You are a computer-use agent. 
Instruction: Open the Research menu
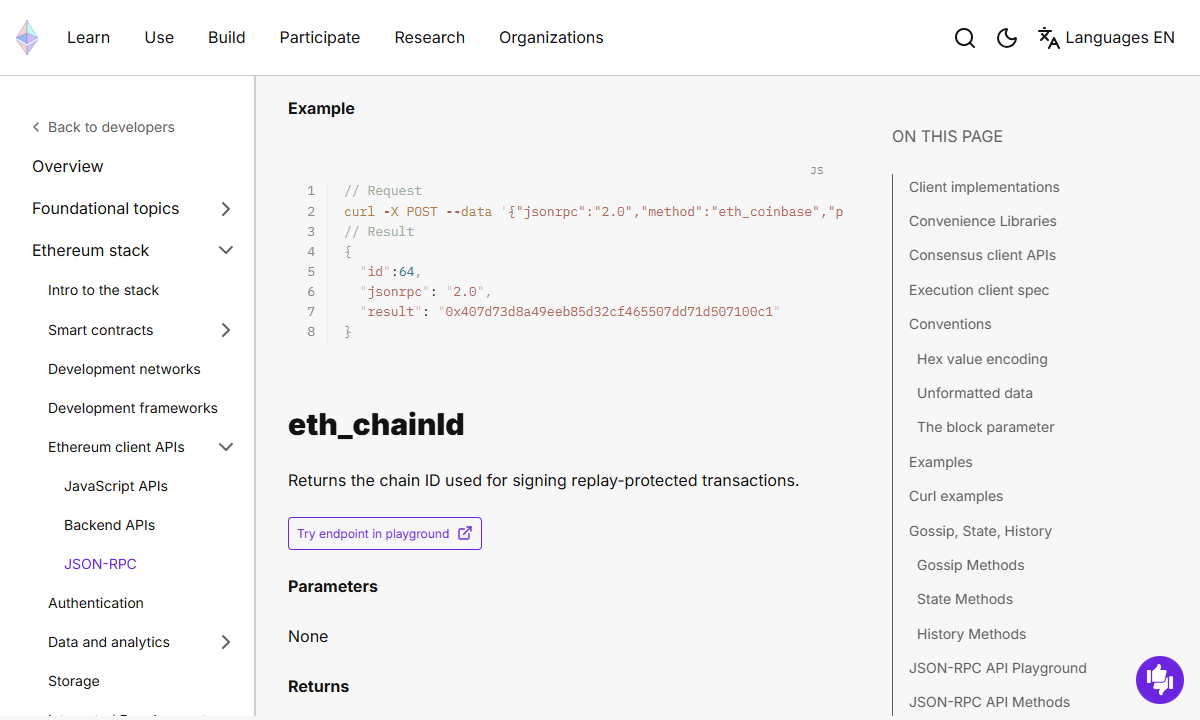pos(430,38)
